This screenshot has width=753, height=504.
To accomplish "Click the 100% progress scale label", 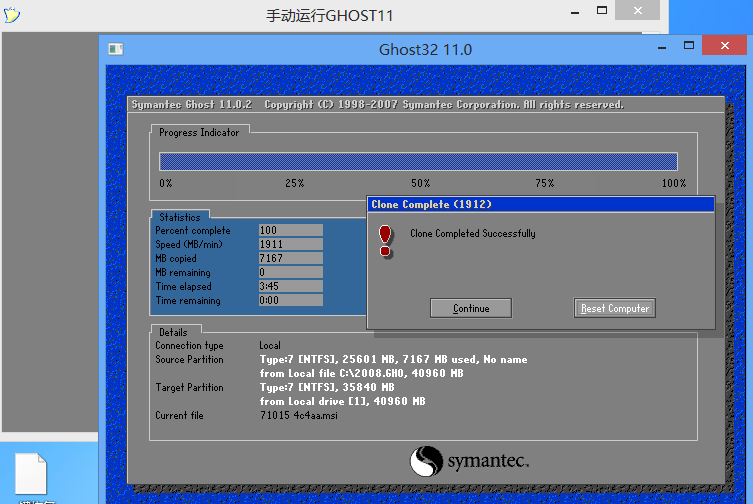I will 674,183.
